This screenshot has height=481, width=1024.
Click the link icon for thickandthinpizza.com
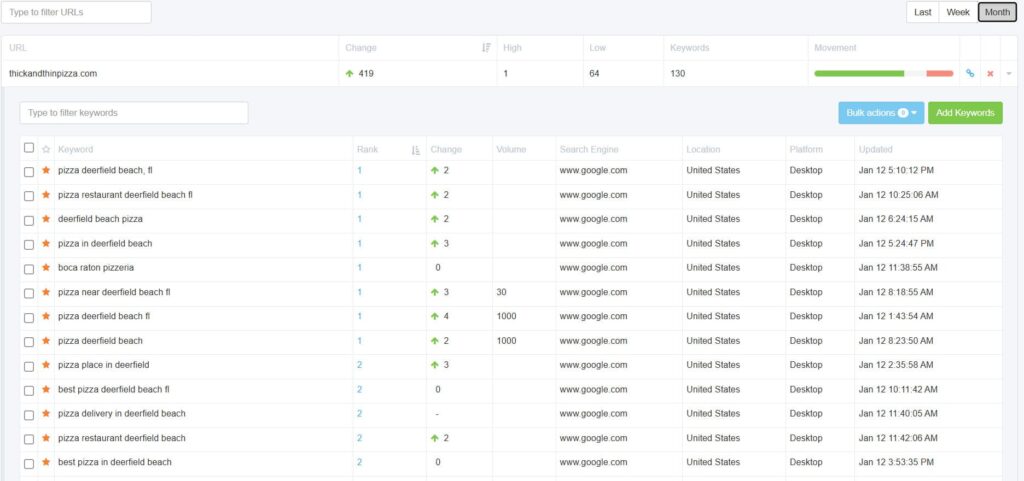click(969, 74)
